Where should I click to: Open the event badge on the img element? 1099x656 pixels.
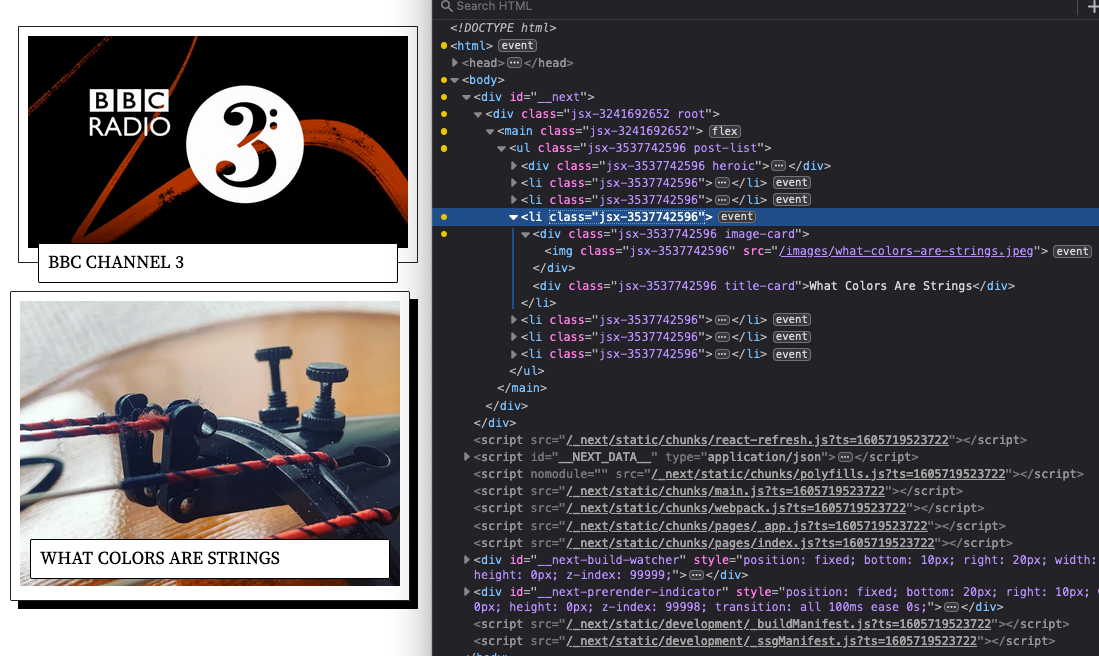(x=1072, y=252)
